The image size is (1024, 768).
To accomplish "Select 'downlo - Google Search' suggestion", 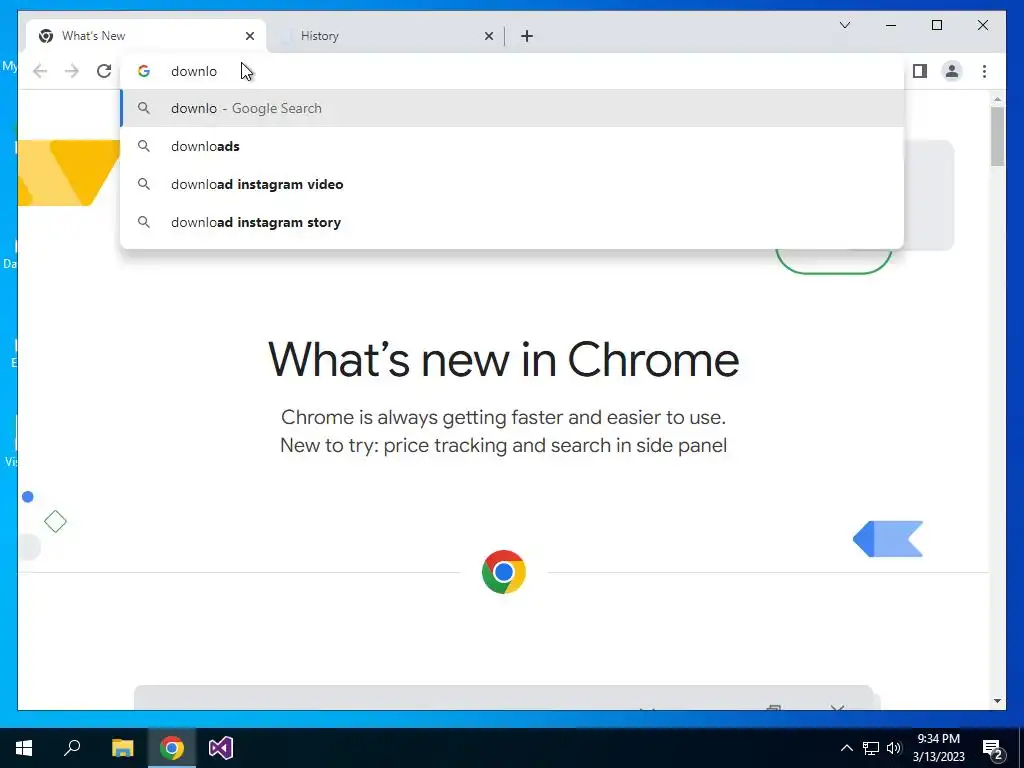I will pos(512,108).
